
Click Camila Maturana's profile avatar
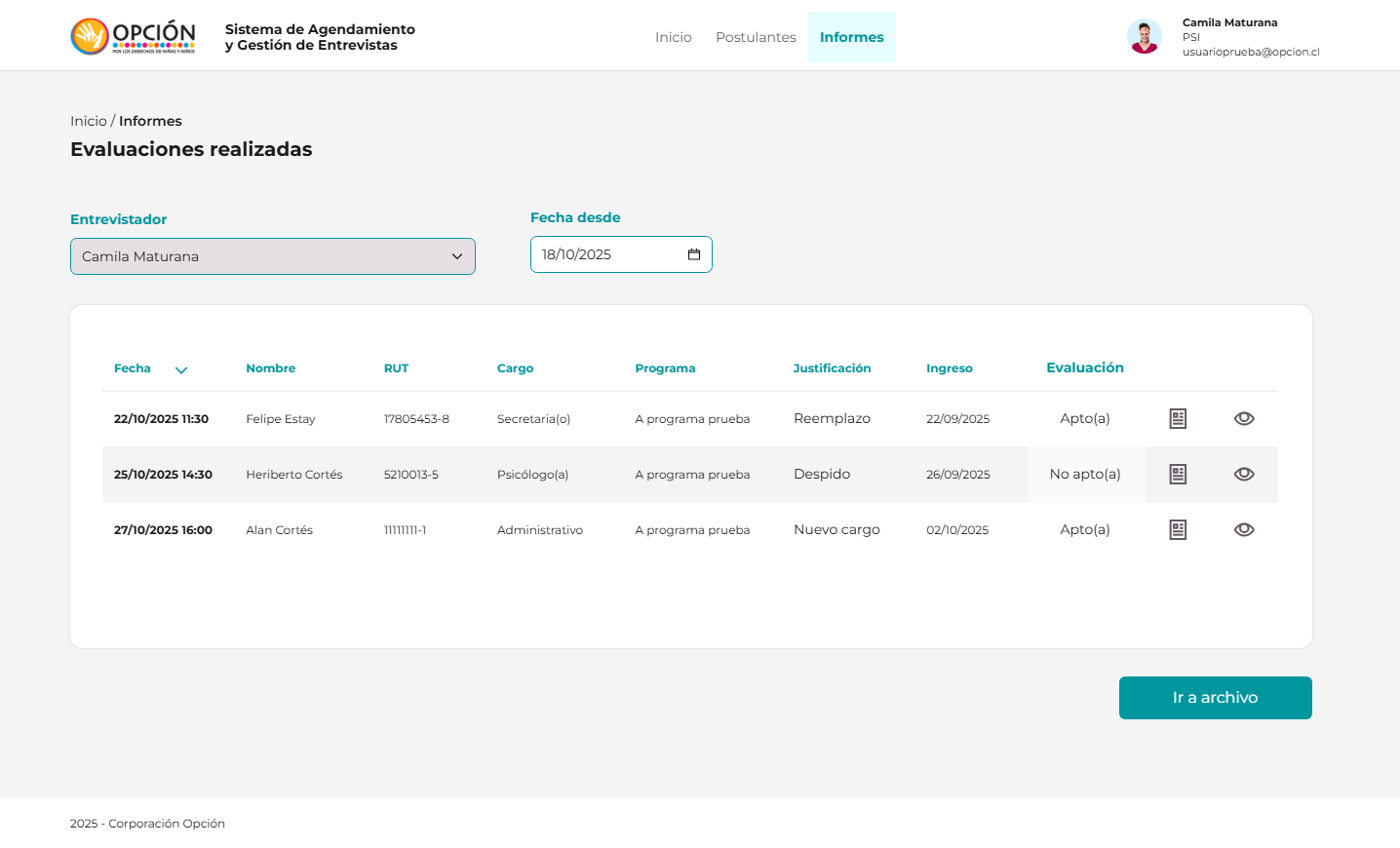click(x=1144, y=37)
